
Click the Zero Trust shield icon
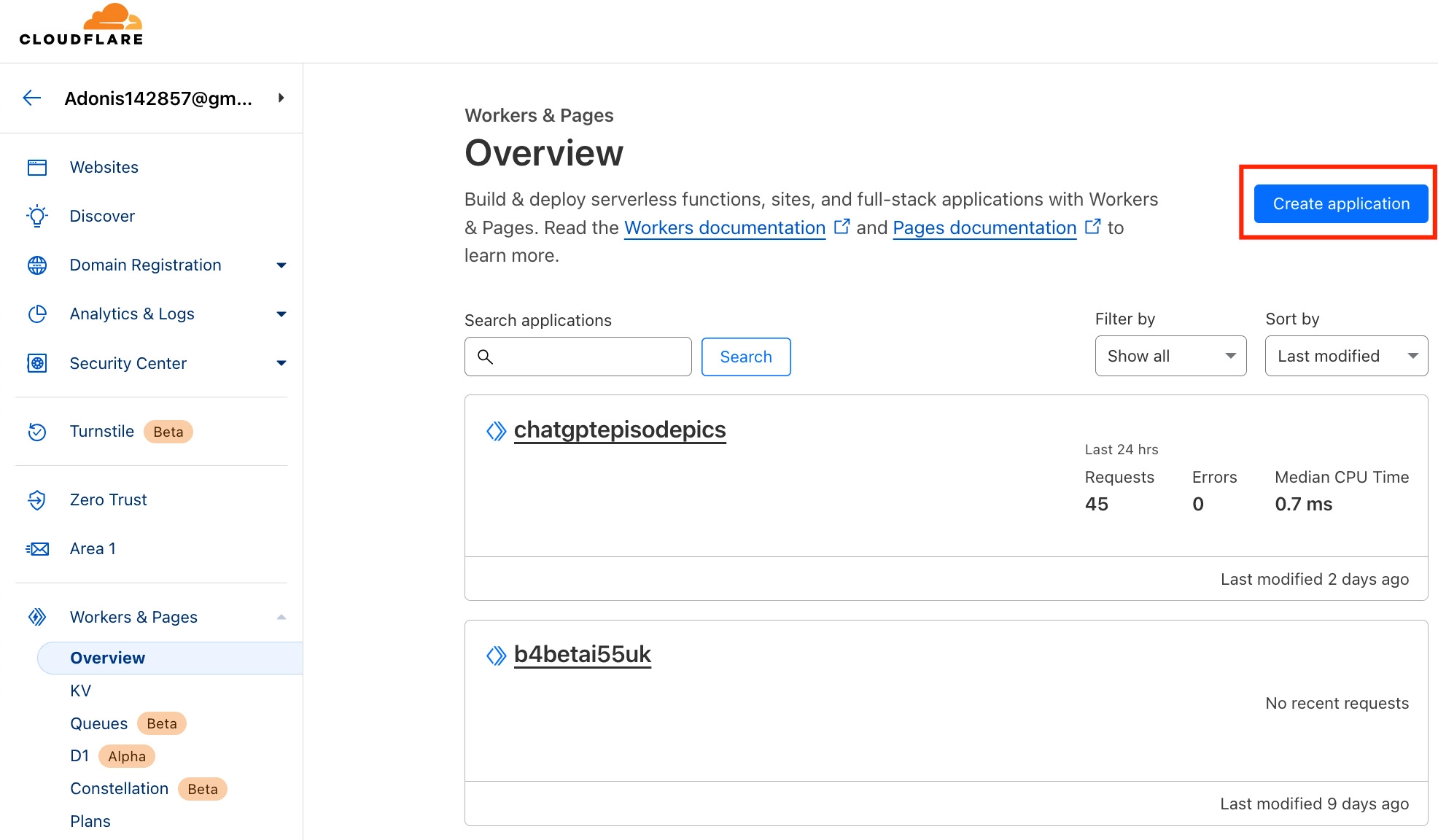tap(37, 500)
